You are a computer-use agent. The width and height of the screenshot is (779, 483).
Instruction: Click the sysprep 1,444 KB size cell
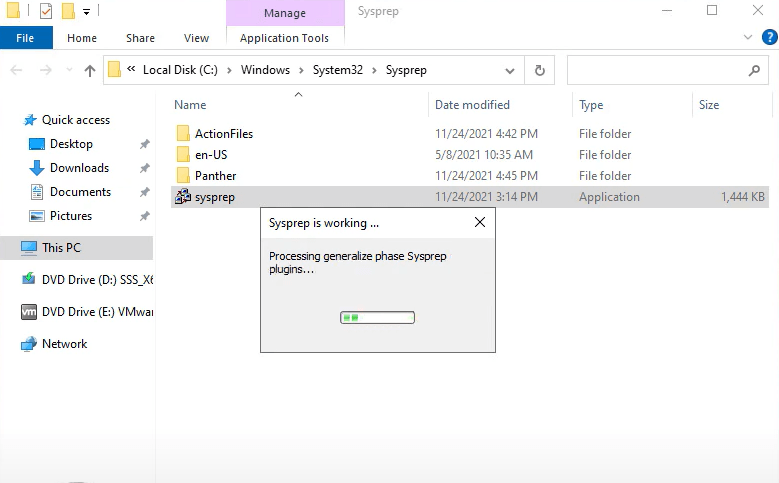(743, 197)
